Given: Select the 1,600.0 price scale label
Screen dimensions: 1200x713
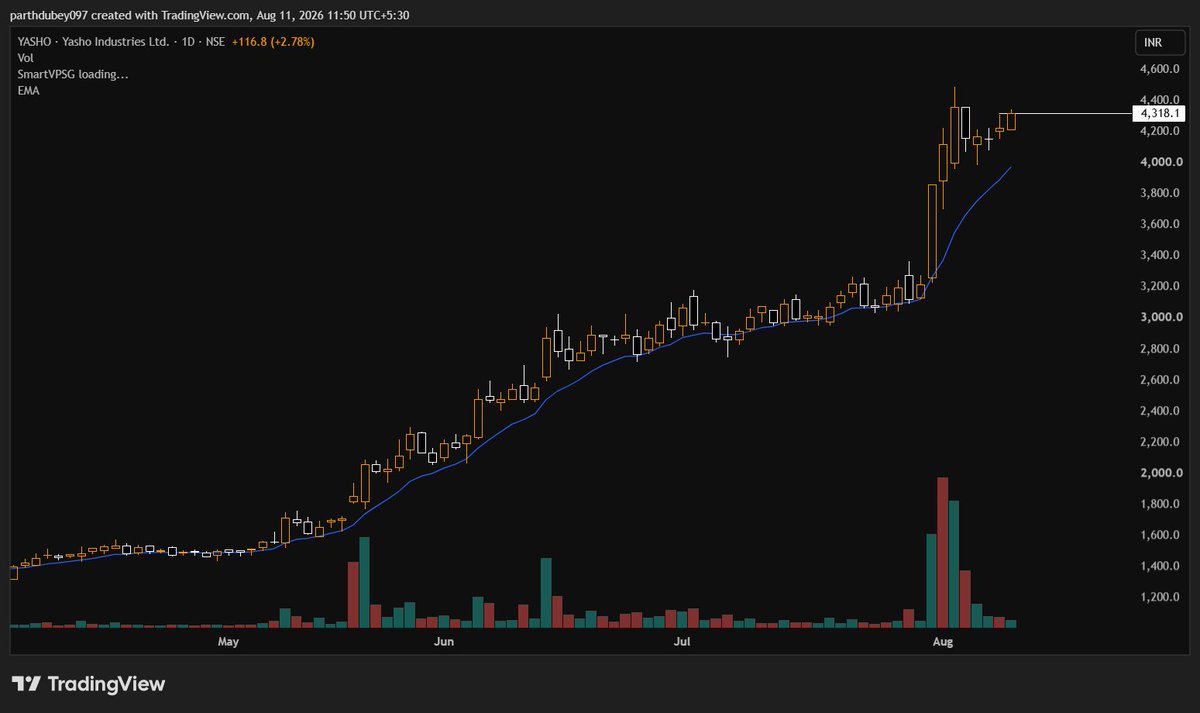Looking at the screenshot, I should 1162,535.
